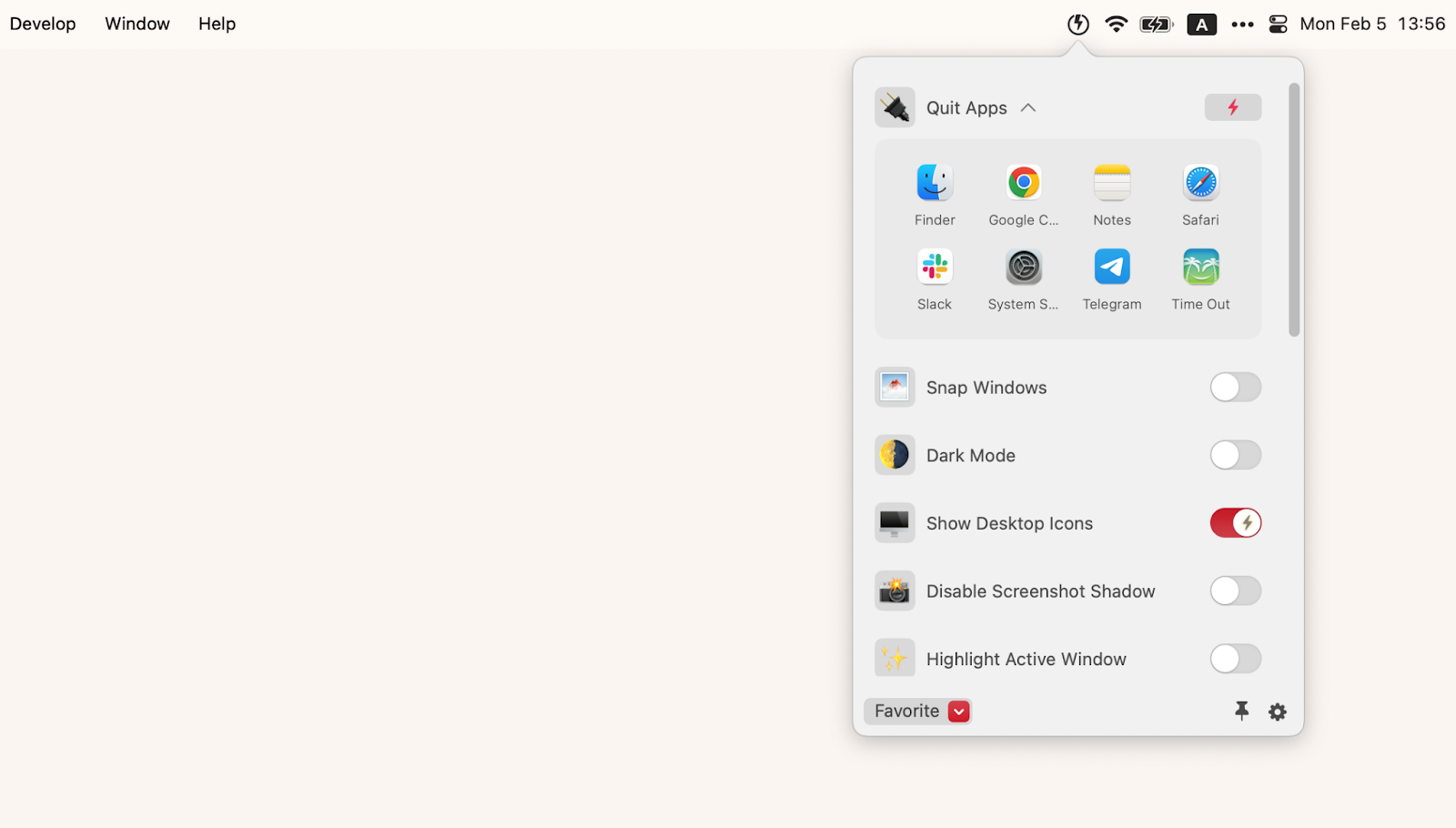Open the Develop menu
The height and width of the screenshot is (828, 1456).
(42, 24)
